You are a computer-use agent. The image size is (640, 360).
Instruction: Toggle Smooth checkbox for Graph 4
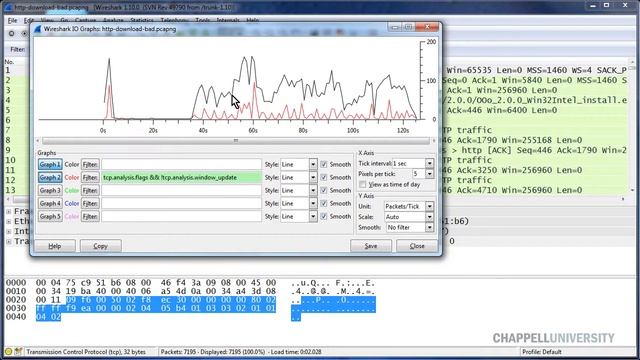coord(324,203)
